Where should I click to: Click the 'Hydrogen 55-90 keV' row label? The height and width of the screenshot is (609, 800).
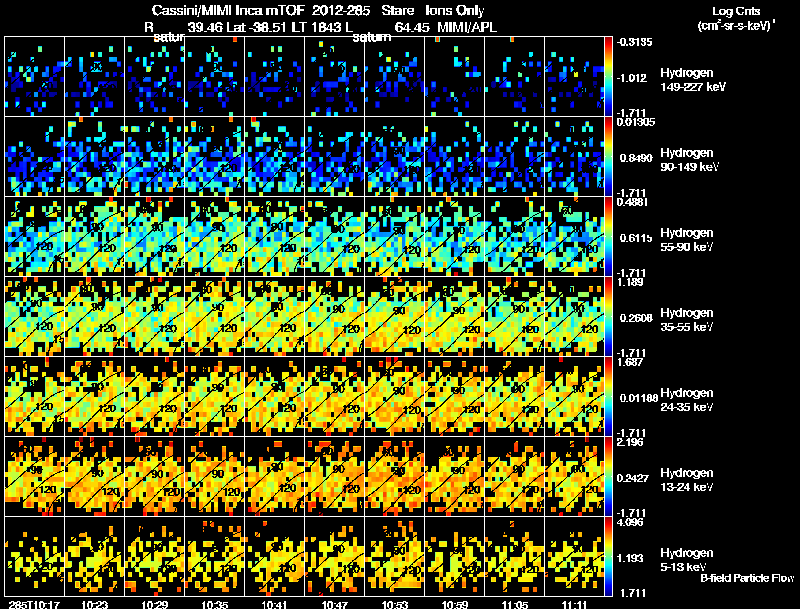tap(687, 240)
